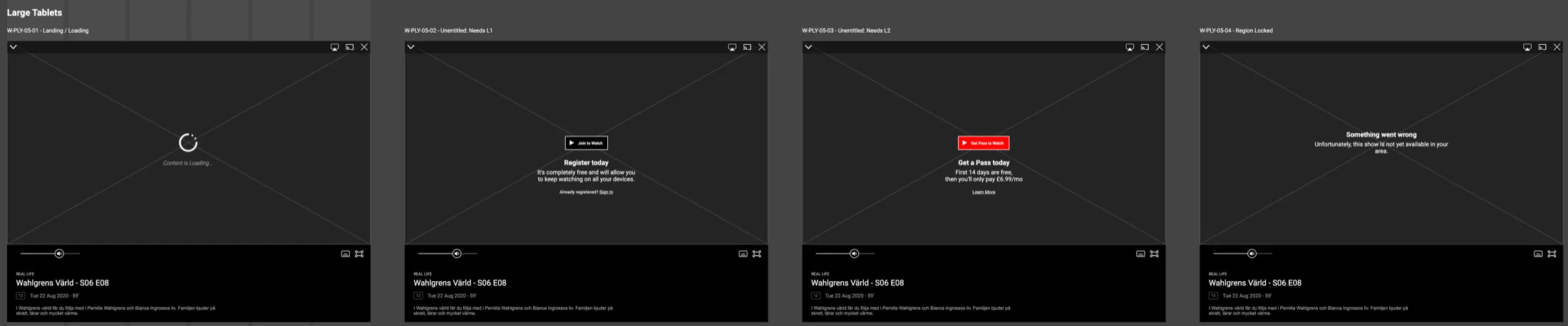Start Chromecast in the Needs L1 player
Screen dimensions: 1568x326
(x=747, y=47)
